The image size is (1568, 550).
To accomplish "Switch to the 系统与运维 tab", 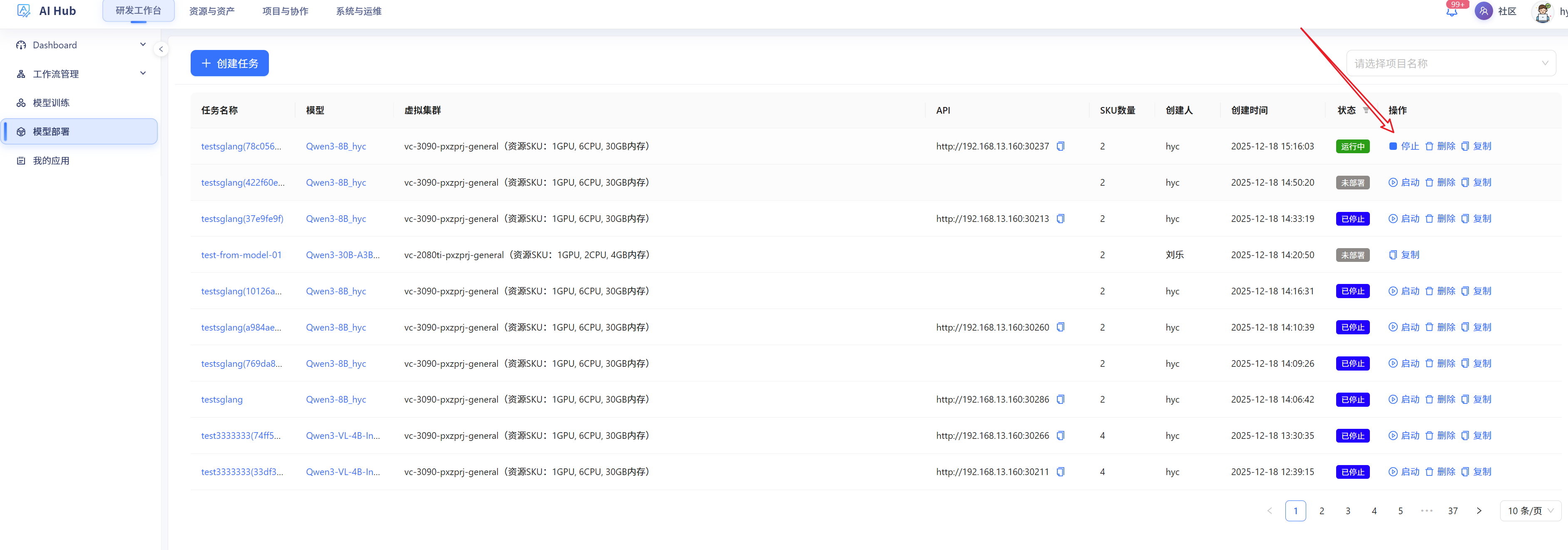I will click(358, 11).
